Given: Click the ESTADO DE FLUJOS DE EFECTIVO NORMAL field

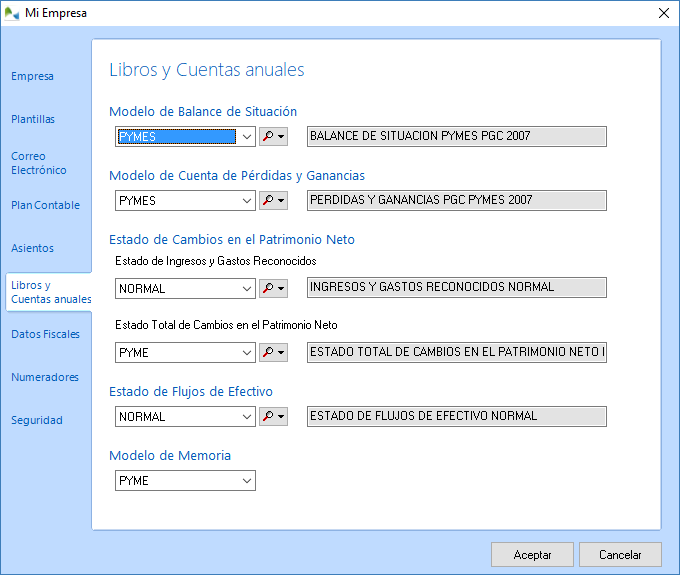Looking at the screenshot, I should point(457,416).
